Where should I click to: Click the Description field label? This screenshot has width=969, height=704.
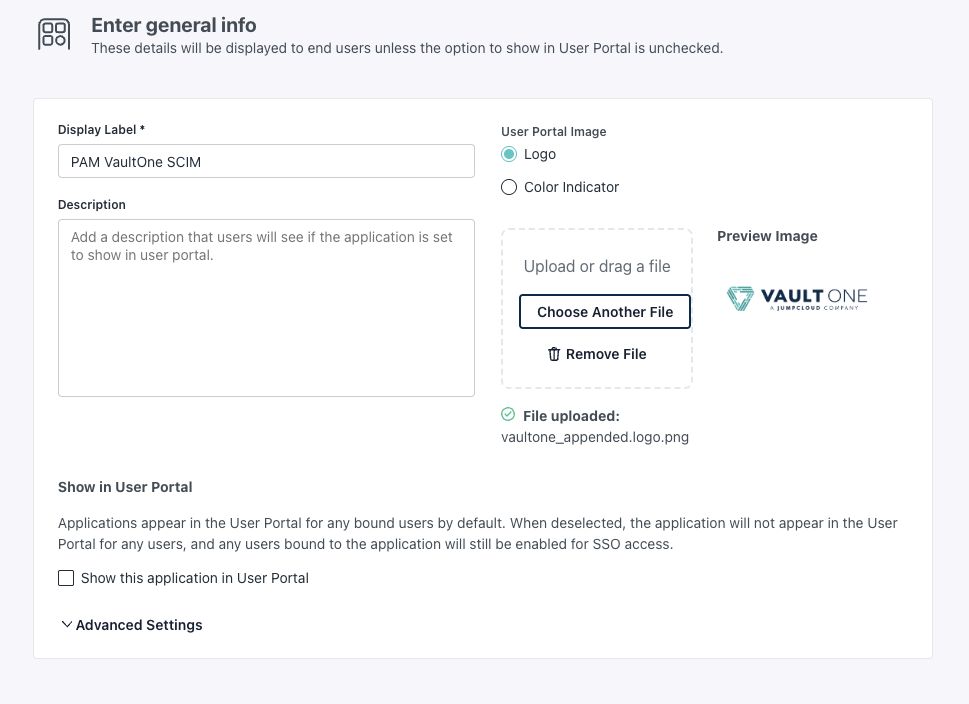[x=92, y=204]
